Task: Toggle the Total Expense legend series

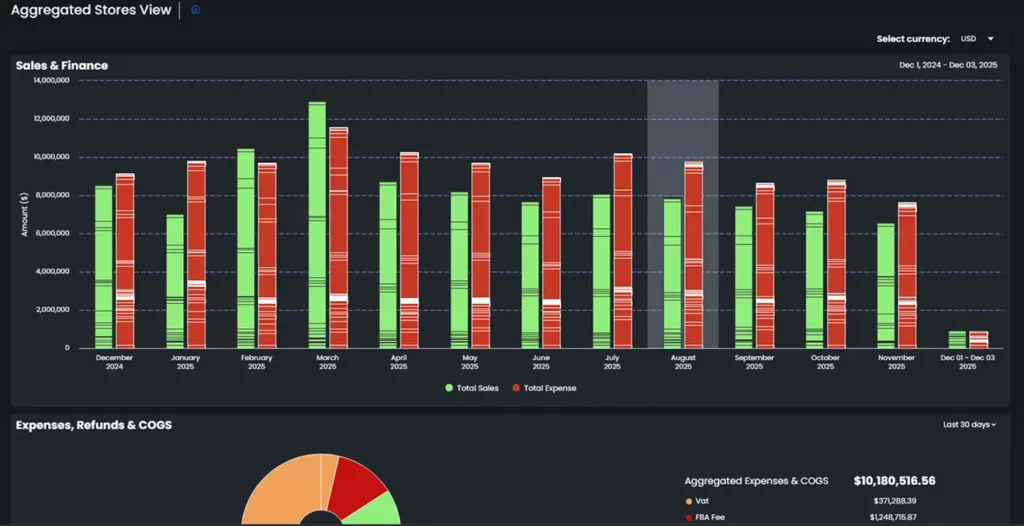Action: click(543, 388)
